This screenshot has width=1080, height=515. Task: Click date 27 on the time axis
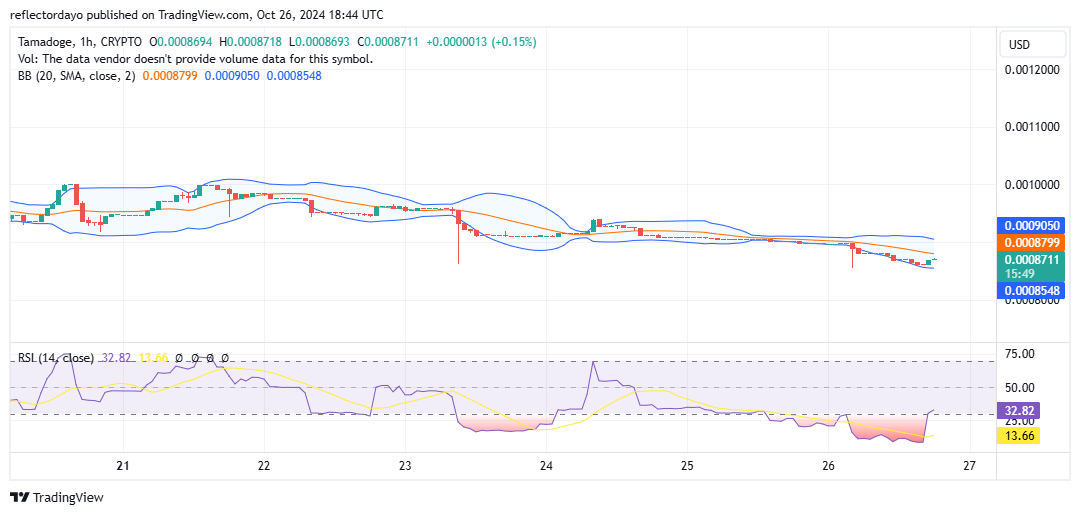pos(970,466)
